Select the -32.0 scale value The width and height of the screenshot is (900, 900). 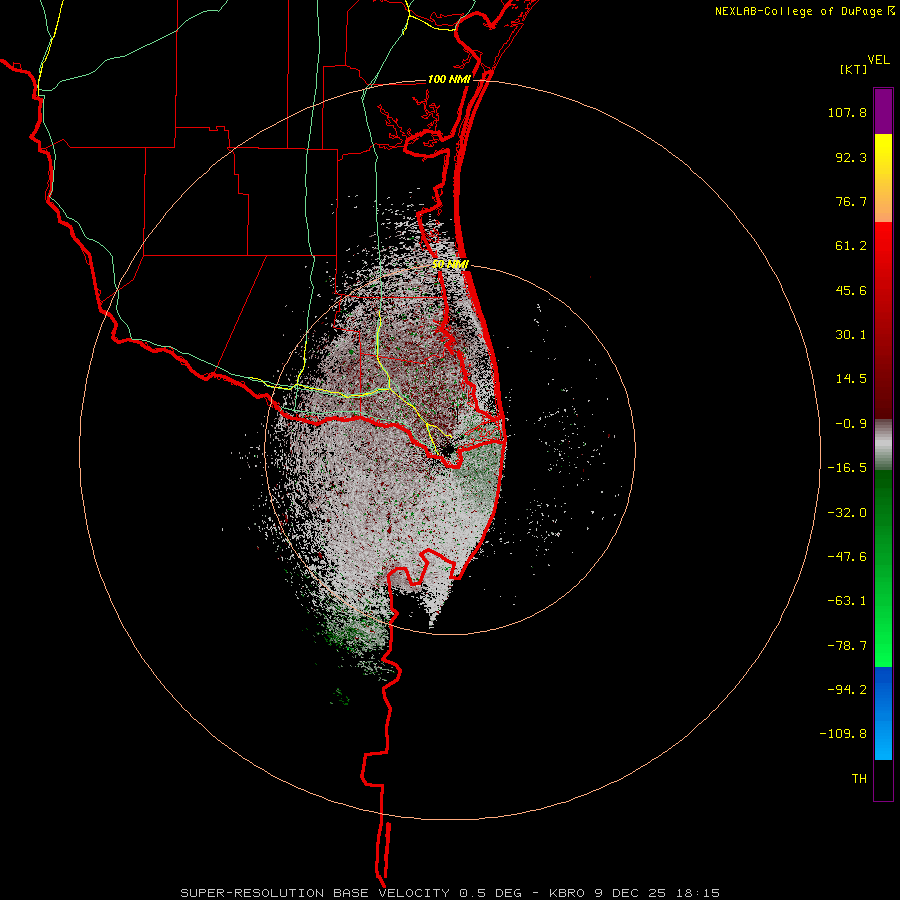click(847, 513)
